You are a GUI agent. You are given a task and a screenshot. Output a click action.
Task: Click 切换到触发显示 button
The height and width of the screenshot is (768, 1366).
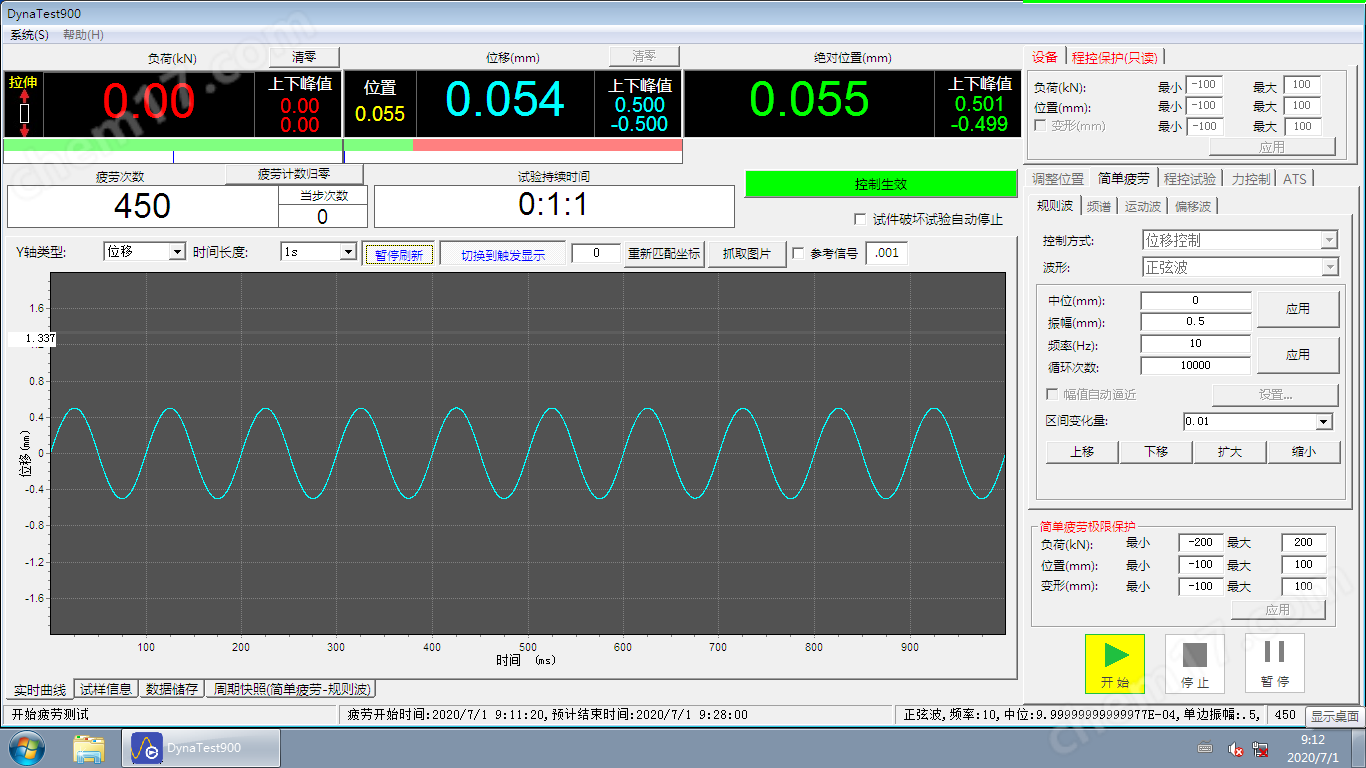coord(502,254)
